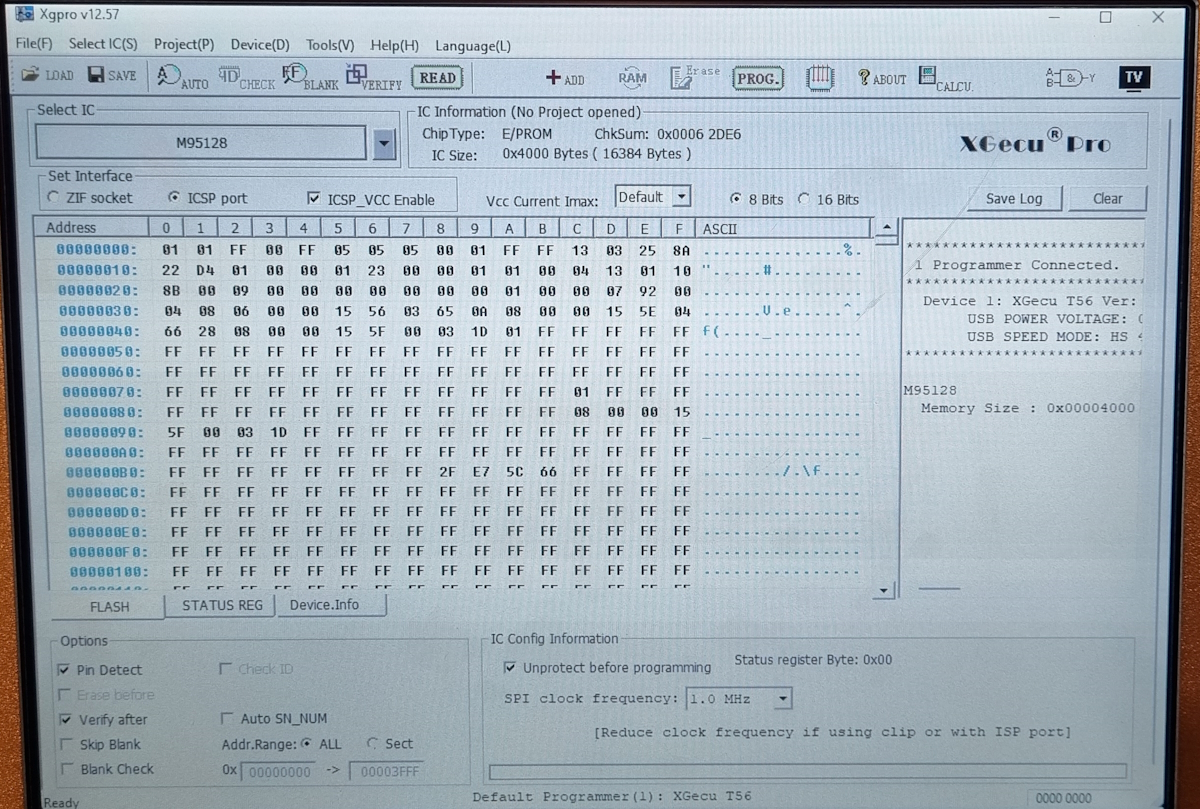Switch to the STATUS REG tab
Viewport: 1200px width, 809px height.
click(222, 606)
